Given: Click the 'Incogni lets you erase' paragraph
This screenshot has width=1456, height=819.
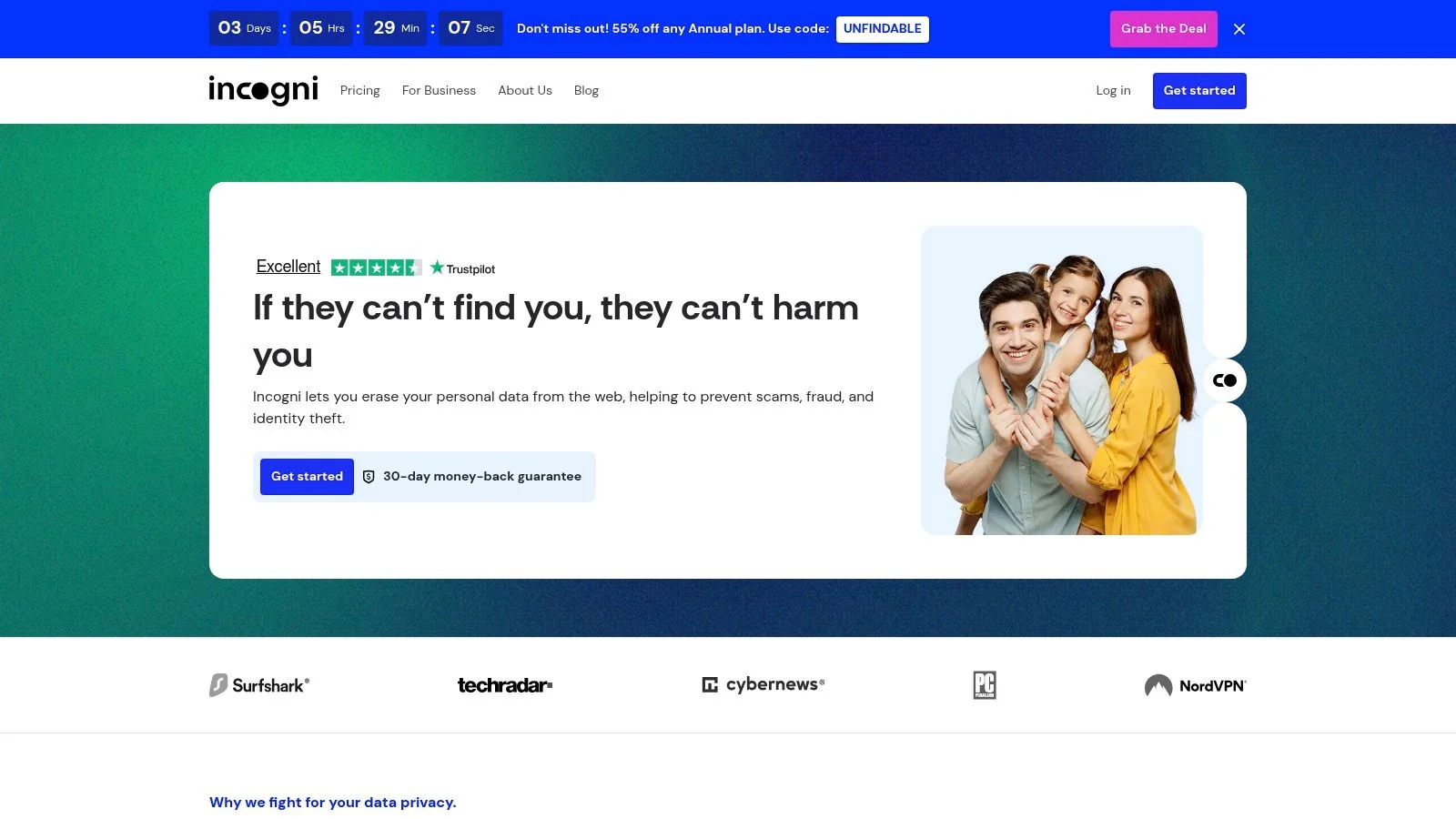Looking at the screenshot, I should click(563, 408).
